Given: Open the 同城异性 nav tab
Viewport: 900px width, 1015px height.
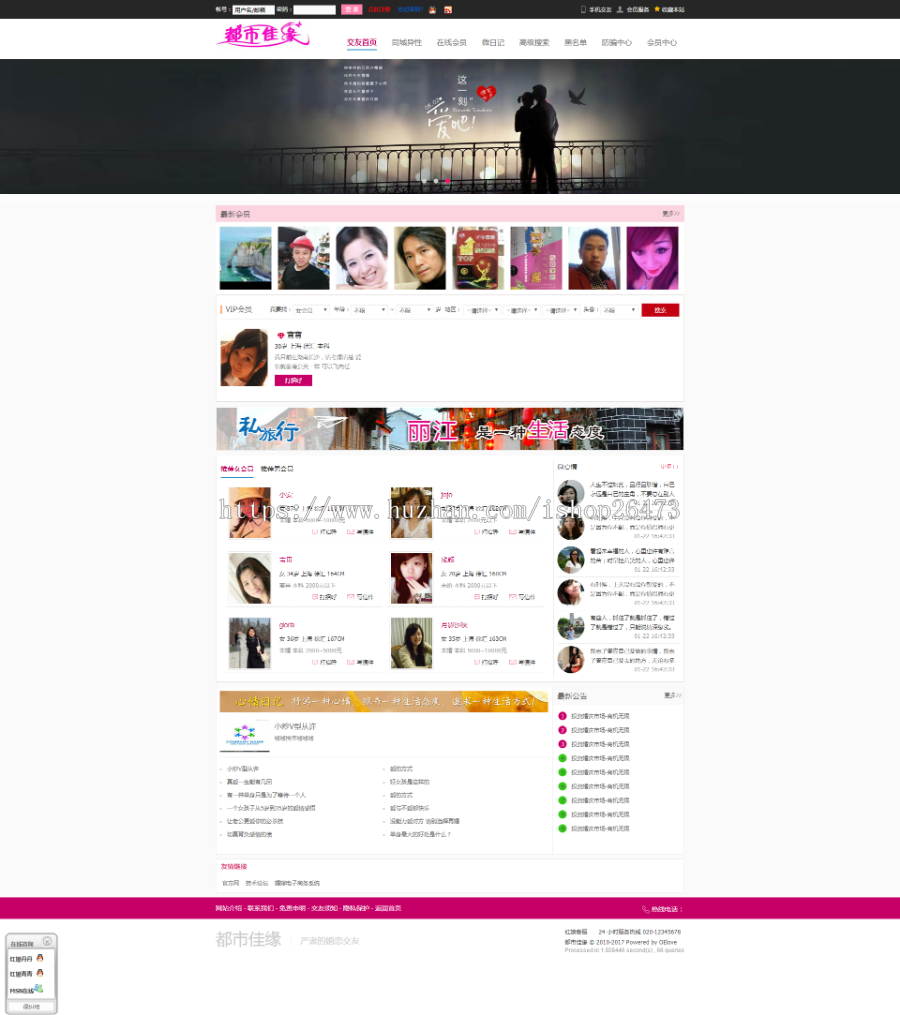Looking at the screenshot, I should [407, 43].
